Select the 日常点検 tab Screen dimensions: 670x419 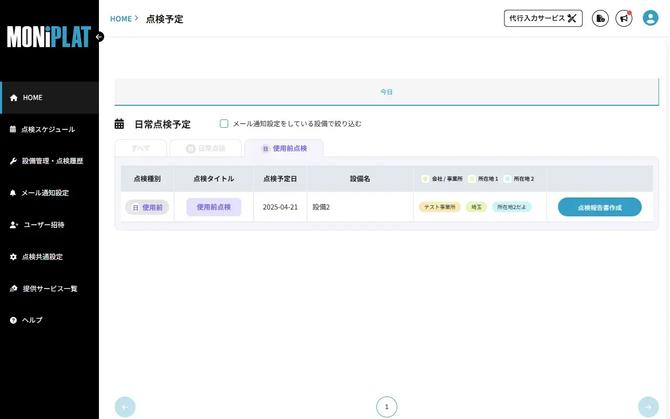coord(205,148)
